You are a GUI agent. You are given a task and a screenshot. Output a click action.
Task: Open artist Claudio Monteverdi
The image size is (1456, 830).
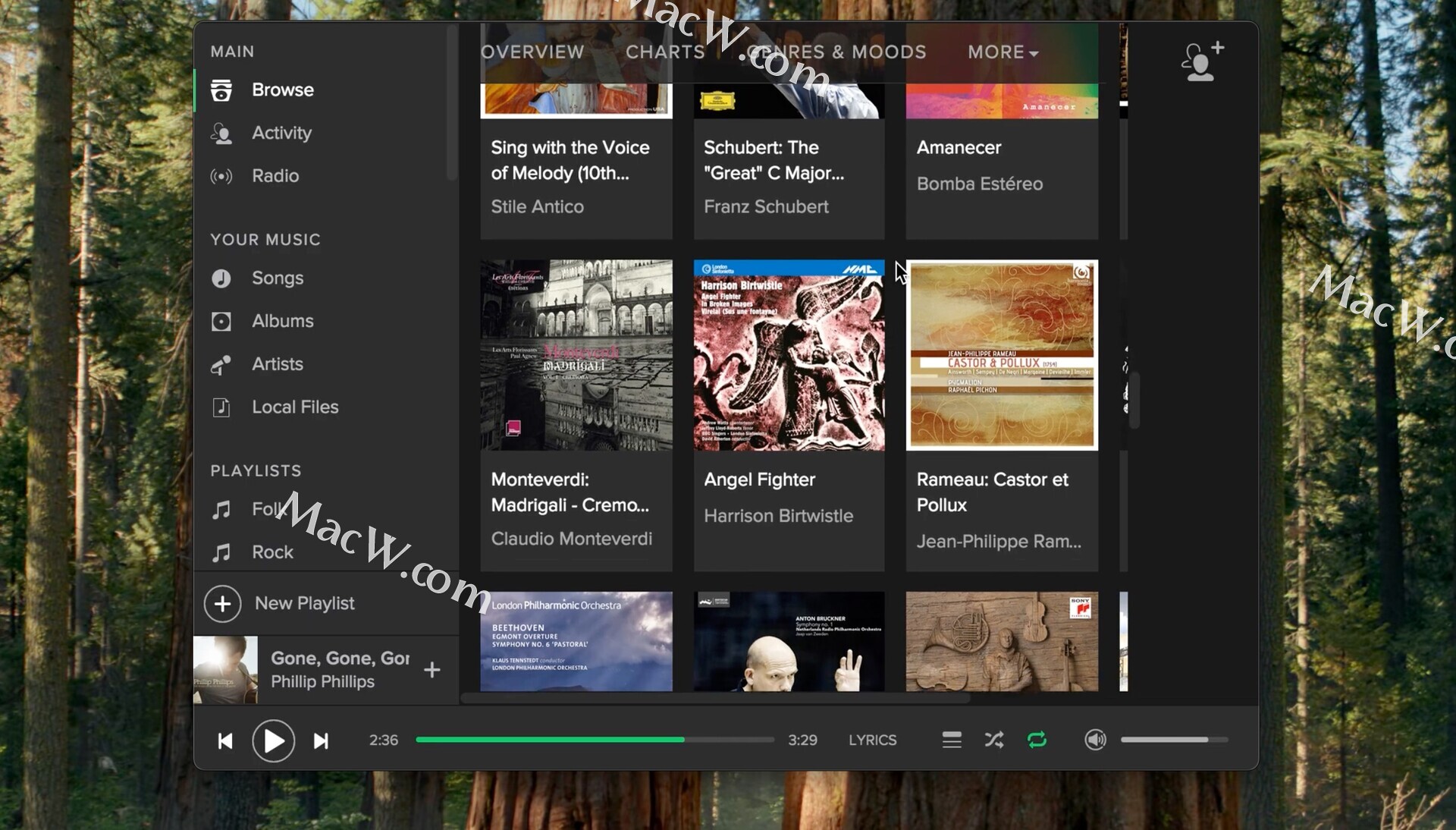[571, 539]
